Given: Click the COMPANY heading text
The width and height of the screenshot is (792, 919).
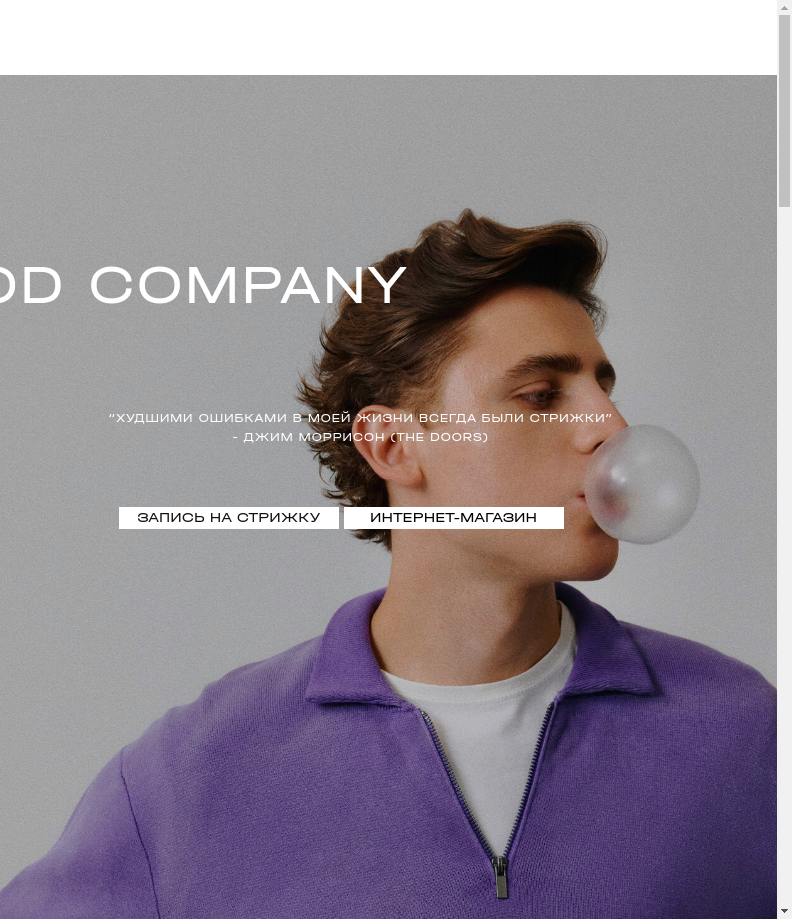Looking at the screenshot, I should coord(248,285).
